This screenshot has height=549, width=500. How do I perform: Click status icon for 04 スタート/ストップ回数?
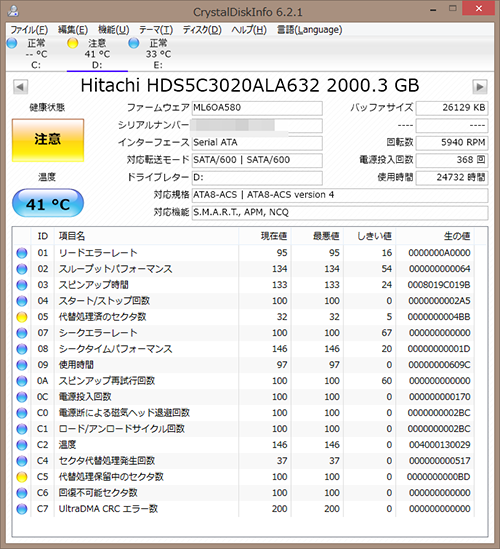point(22,301)
